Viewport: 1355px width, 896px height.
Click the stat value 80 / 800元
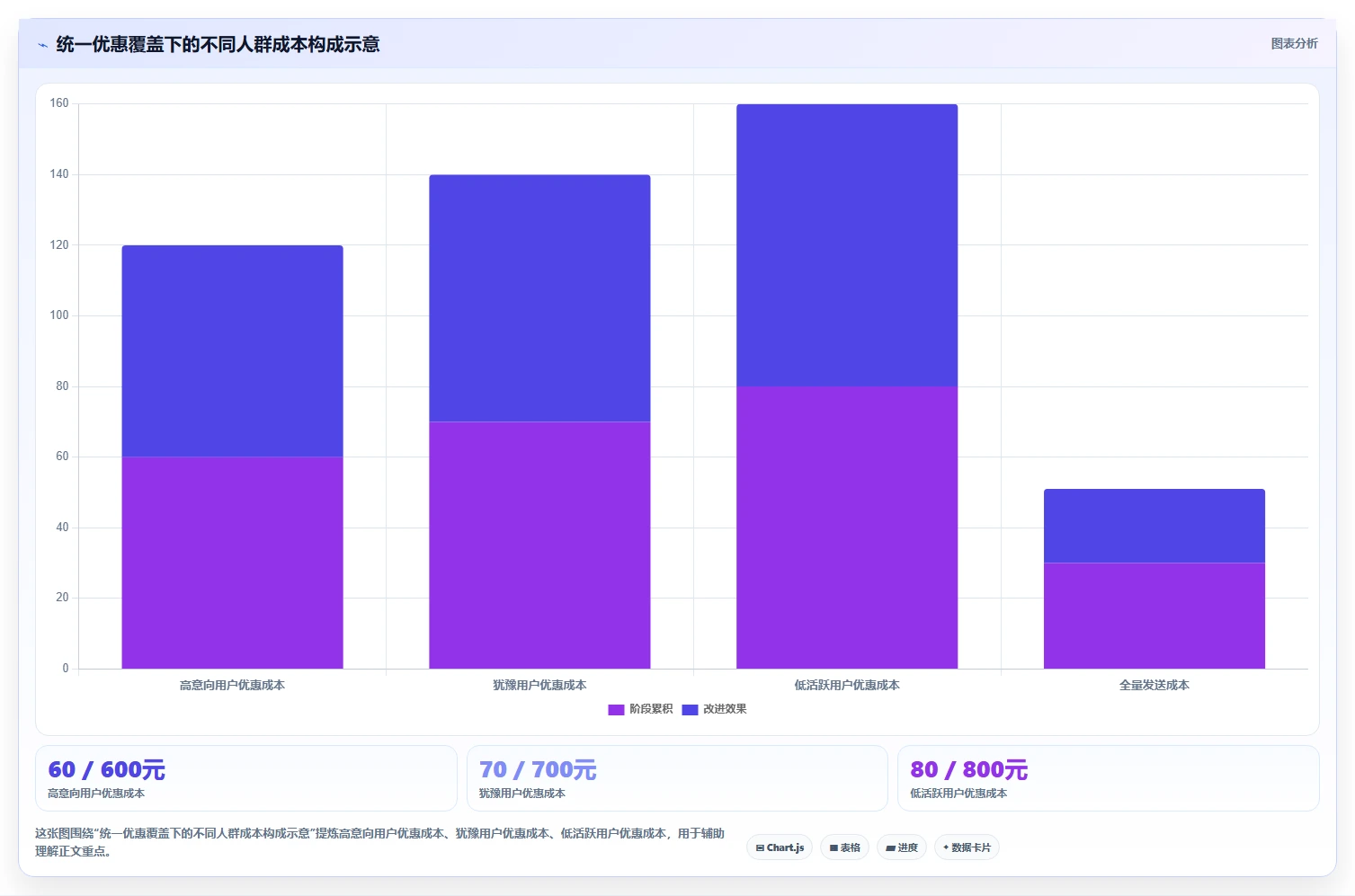pyautogui.click(x=968, y=770)
